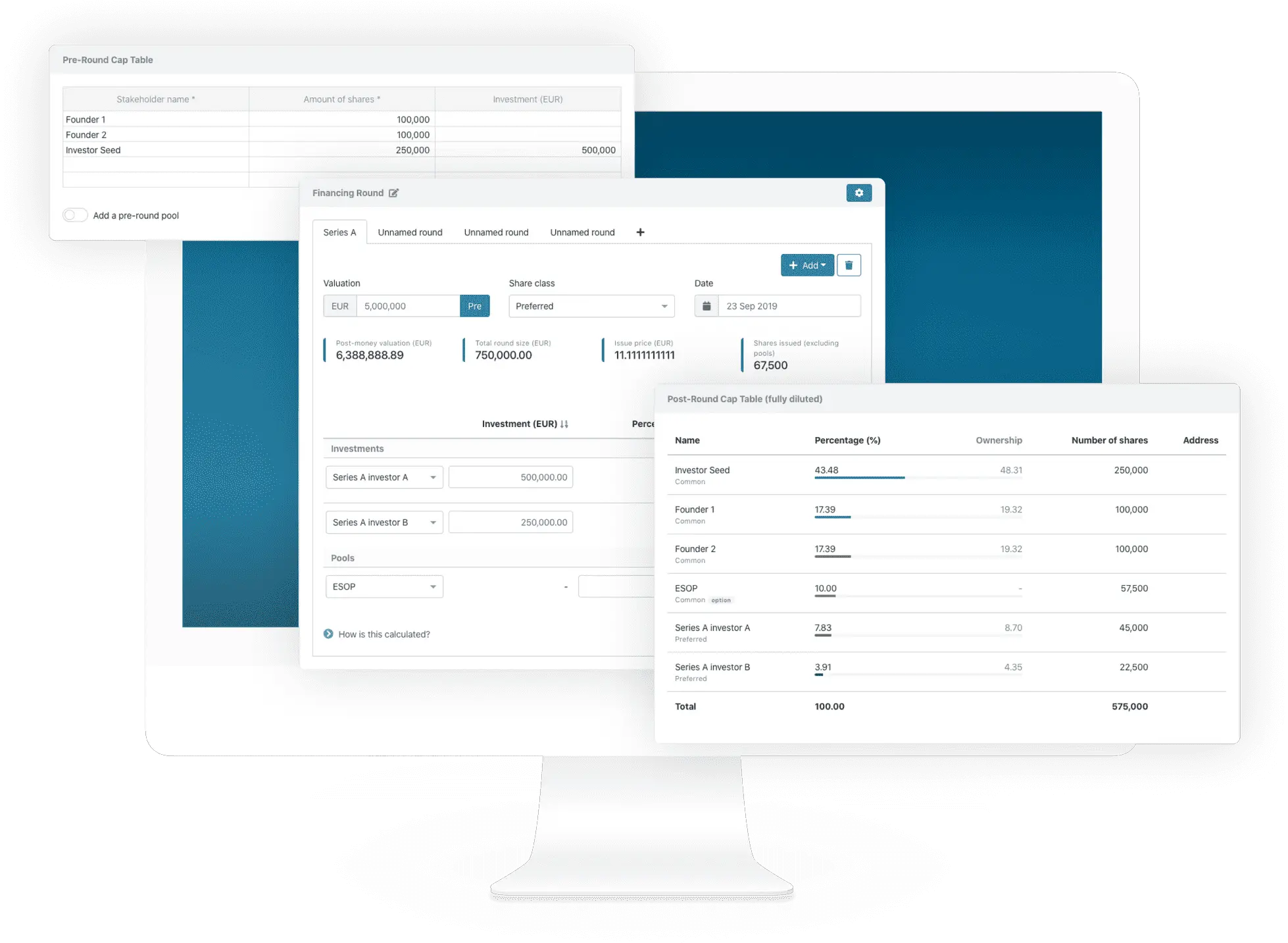Viewport: 1288px width, 943px height.
Task: Select the Series A tab
Action: (340, 233)
